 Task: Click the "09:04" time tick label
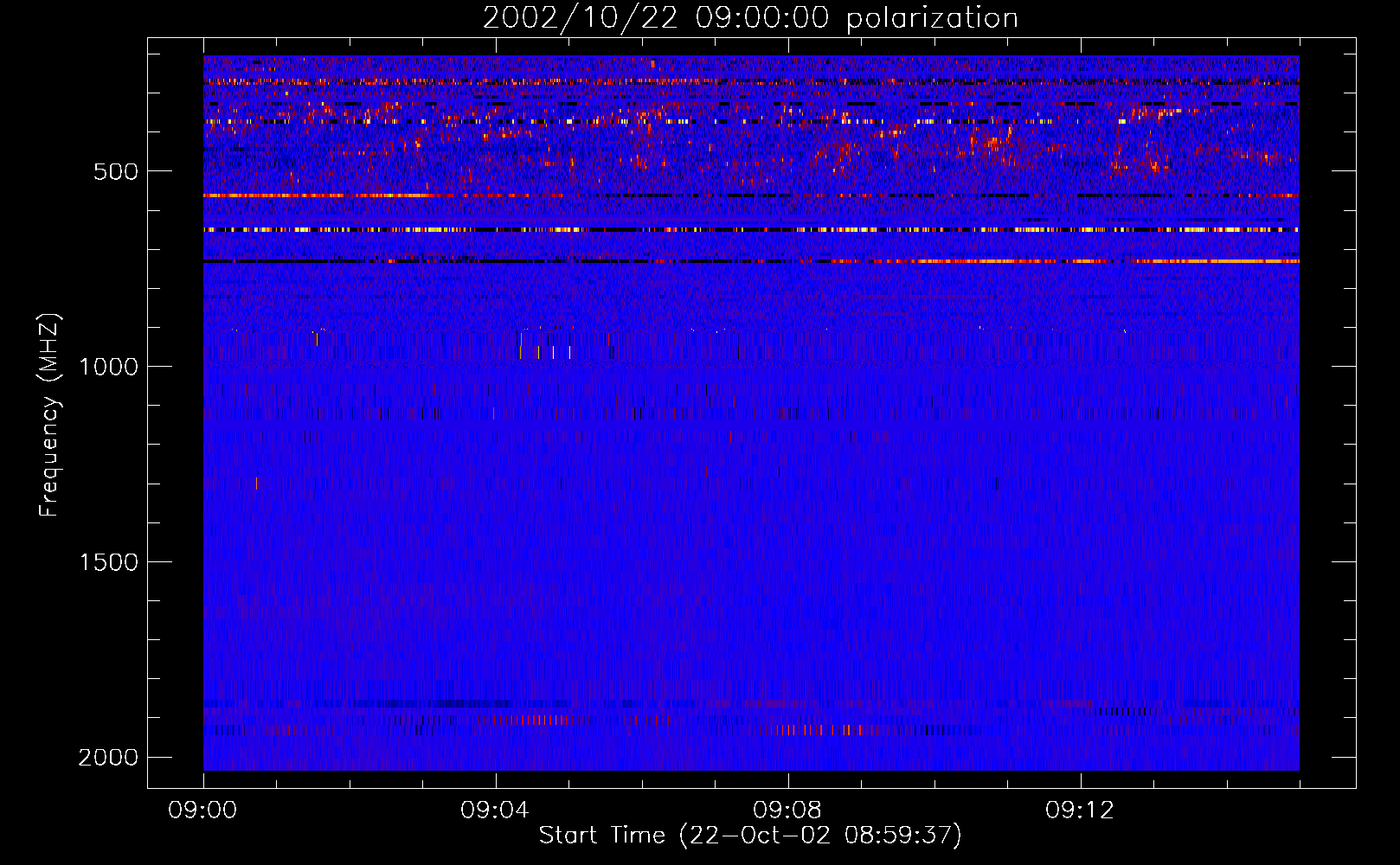[x=496, y=811]
